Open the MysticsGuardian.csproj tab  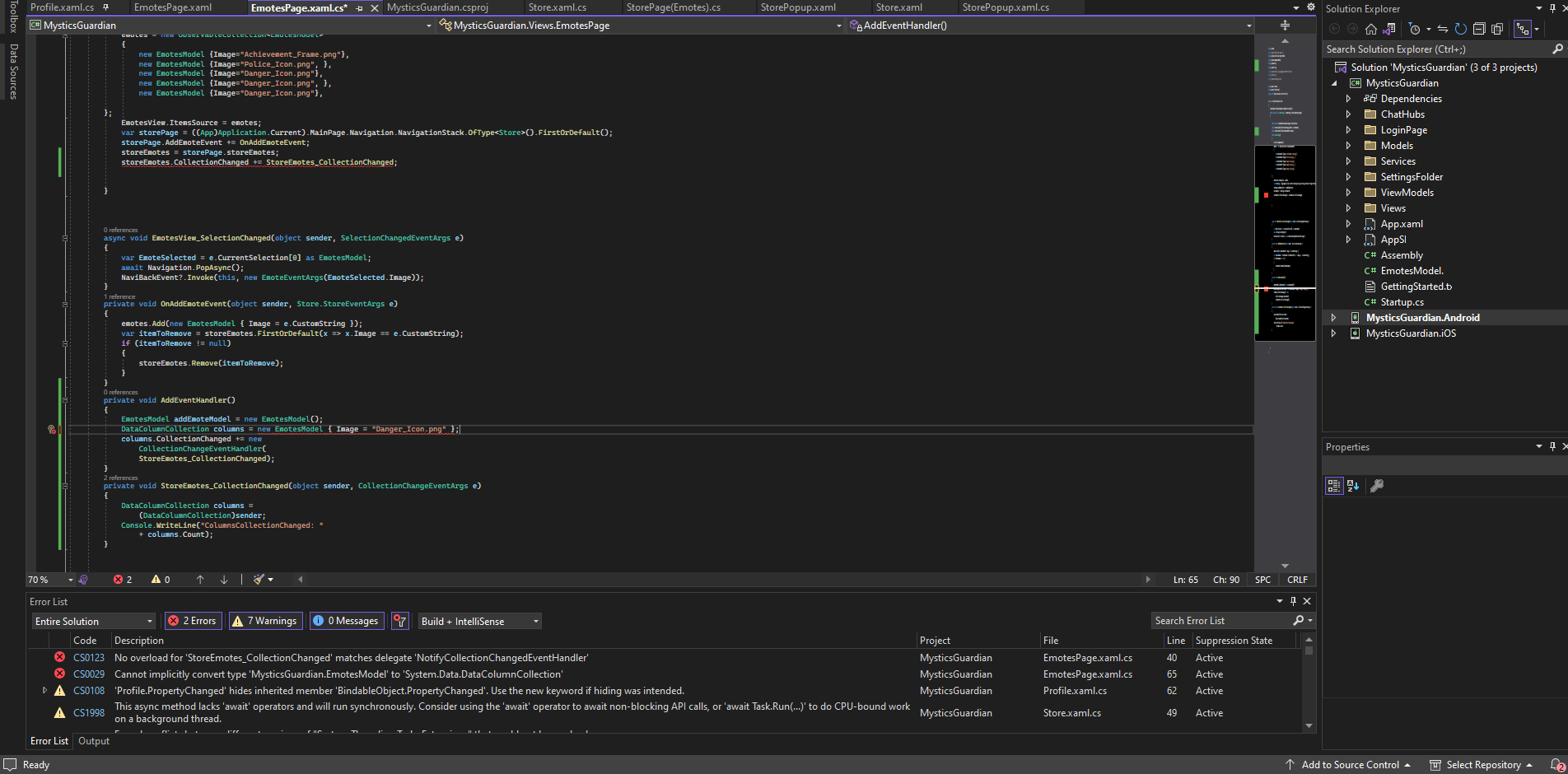(437, 7)
